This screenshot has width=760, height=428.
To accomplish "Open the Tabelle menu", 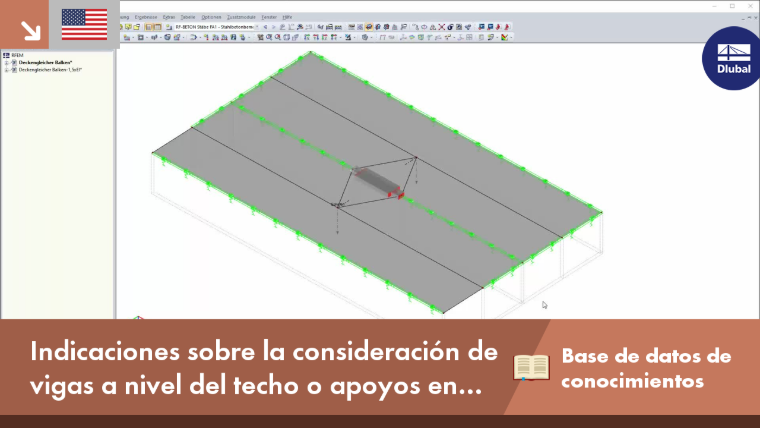I will (x=188, y=17).
